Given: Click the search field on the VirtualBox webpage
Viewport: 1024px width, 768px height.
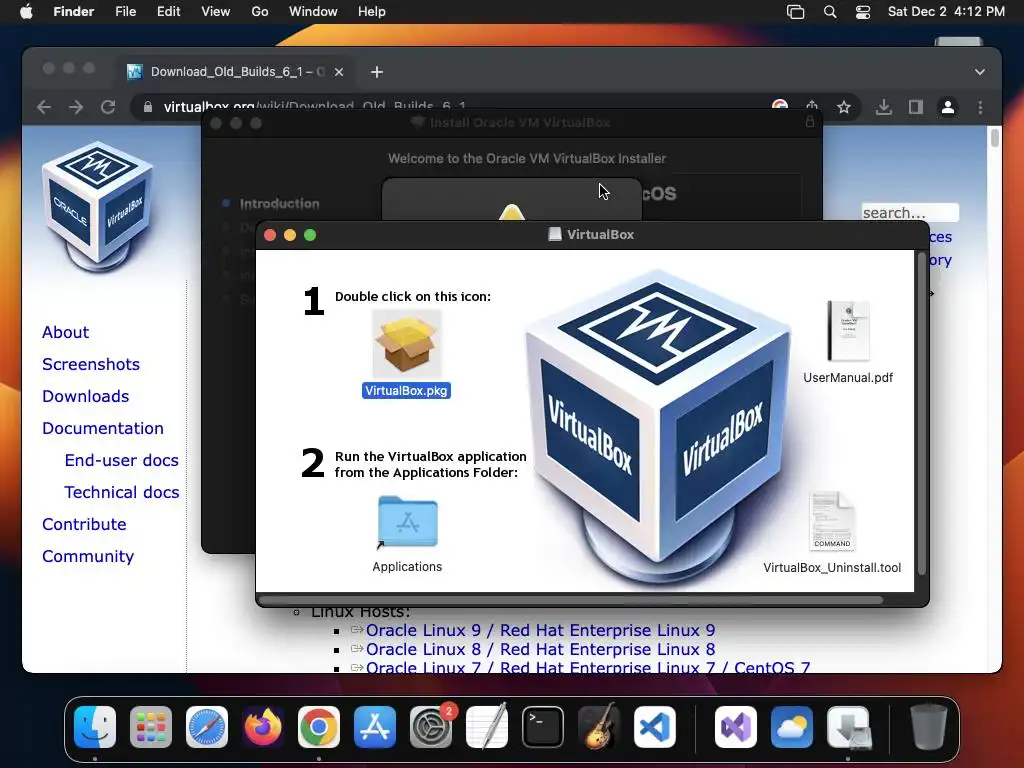Looking at the screenshot, I should click(x=910, y=213).
